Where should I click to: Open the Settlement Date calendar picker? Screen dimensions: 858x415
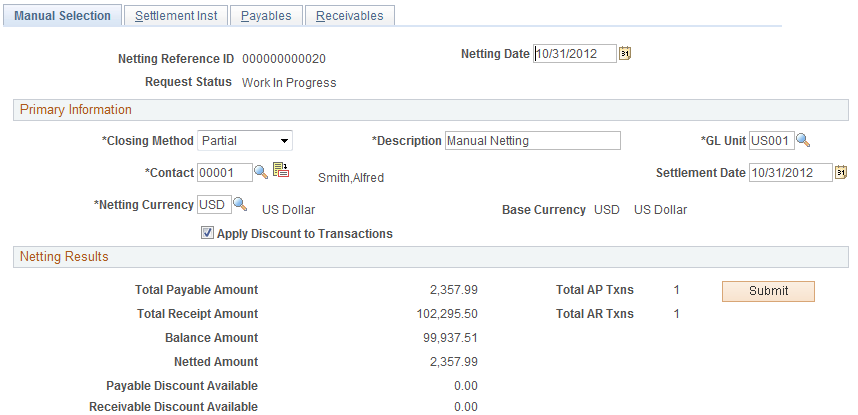click(841, 172)
